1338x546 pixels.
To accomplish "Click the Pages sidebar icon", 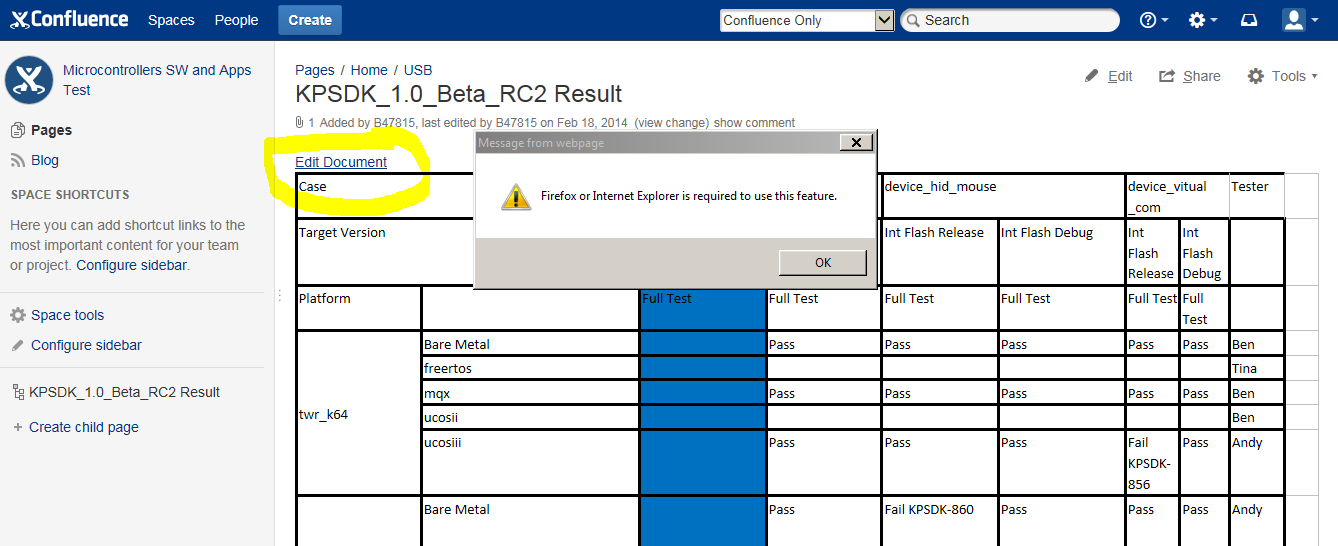I will click(x=18, y=130).
